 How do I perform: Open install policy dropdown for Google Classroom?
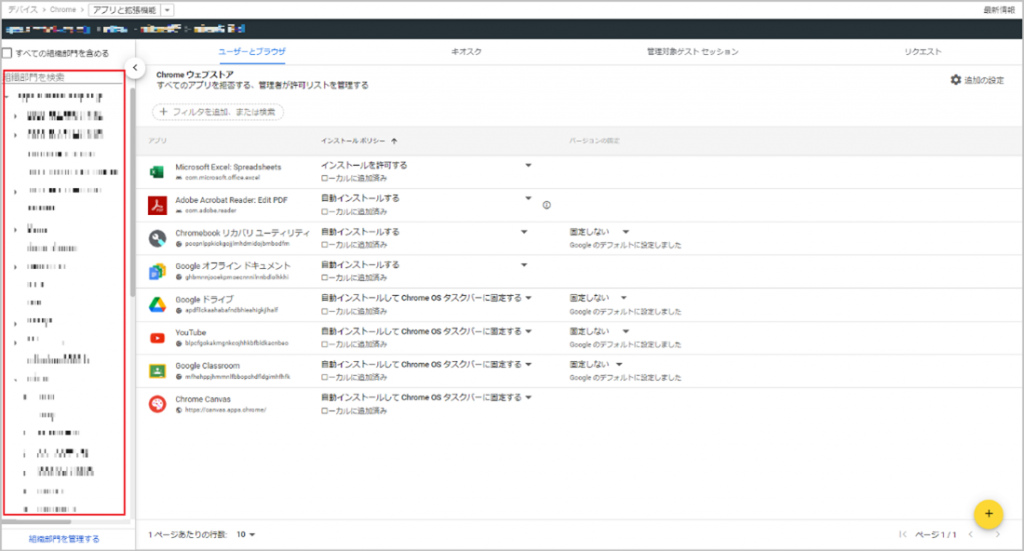point(528,364)
